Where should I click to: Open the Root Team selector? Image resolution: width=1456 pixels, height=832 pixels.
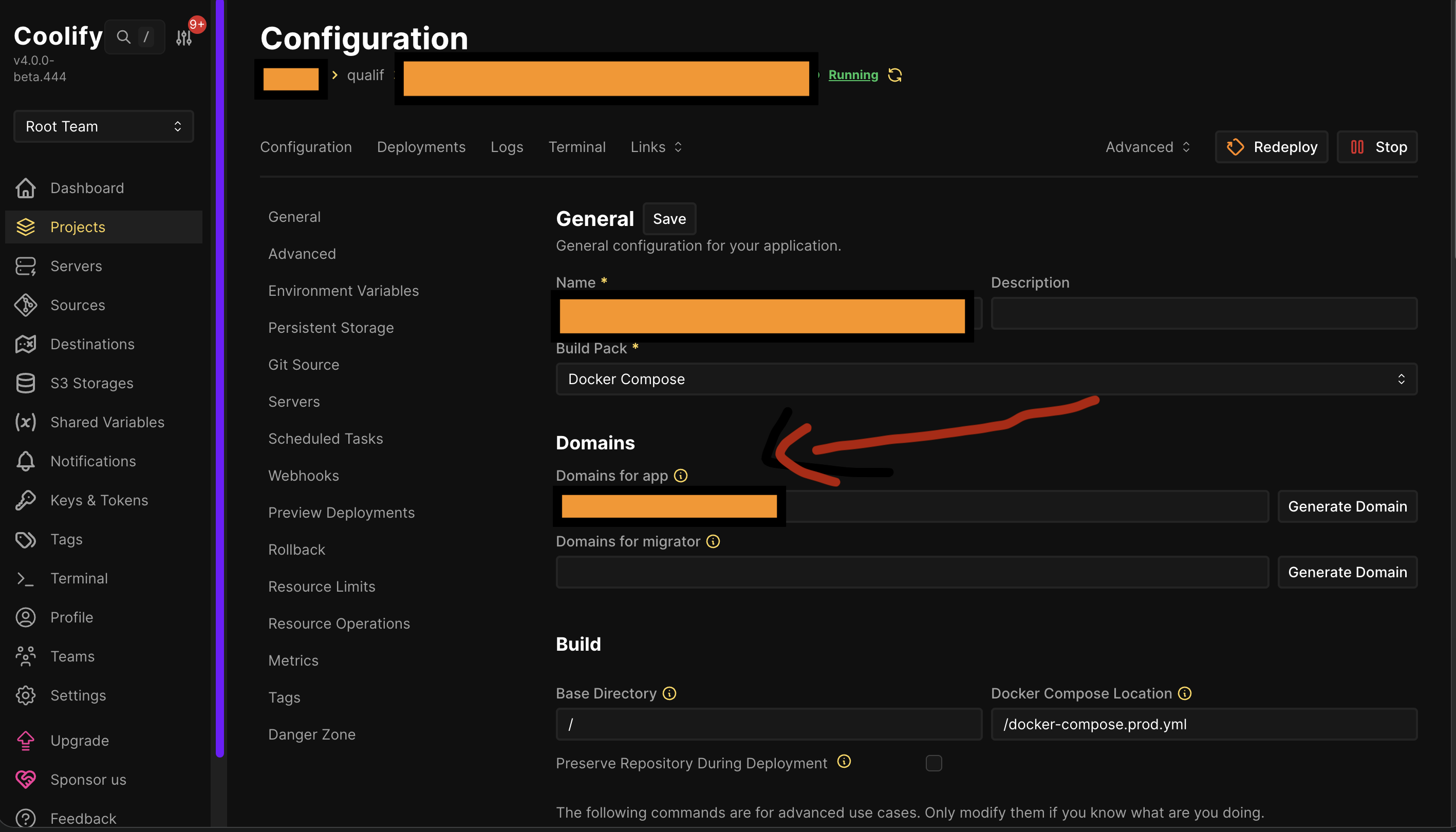tap(103, 126)
